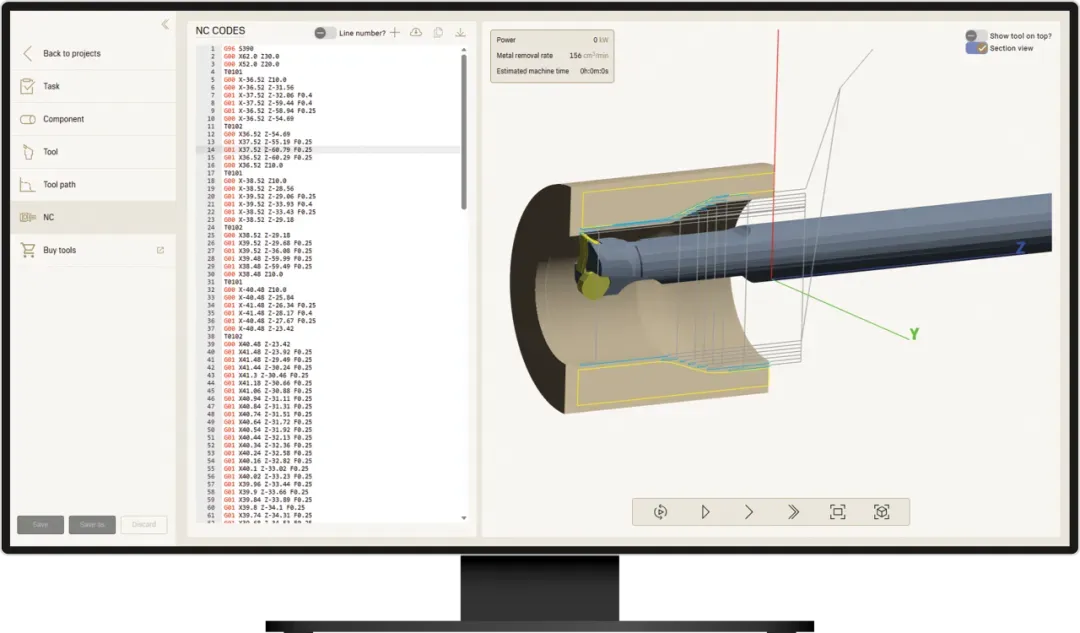1080x633 pixels.
Task: Copy NC codes with the copy icon
Action: (x=438, y=32)
